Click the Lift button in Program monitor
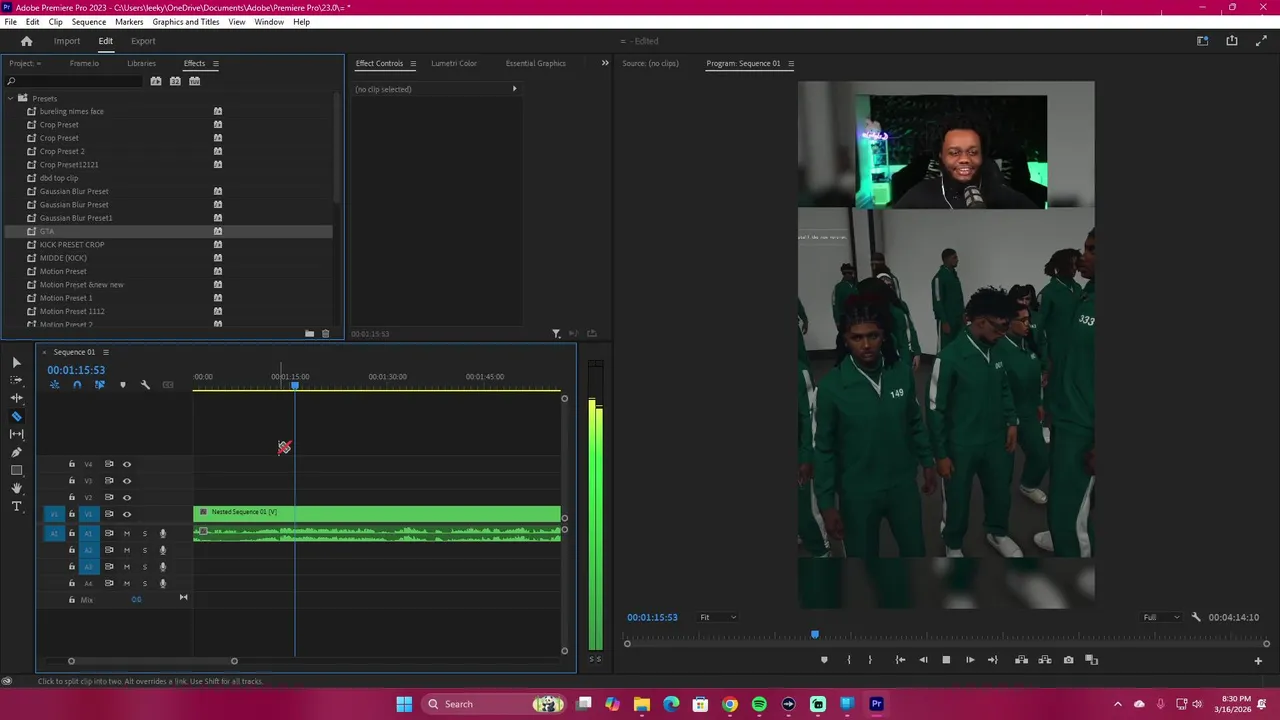This screenshot has width=1280, height=720. [1021, 660]
